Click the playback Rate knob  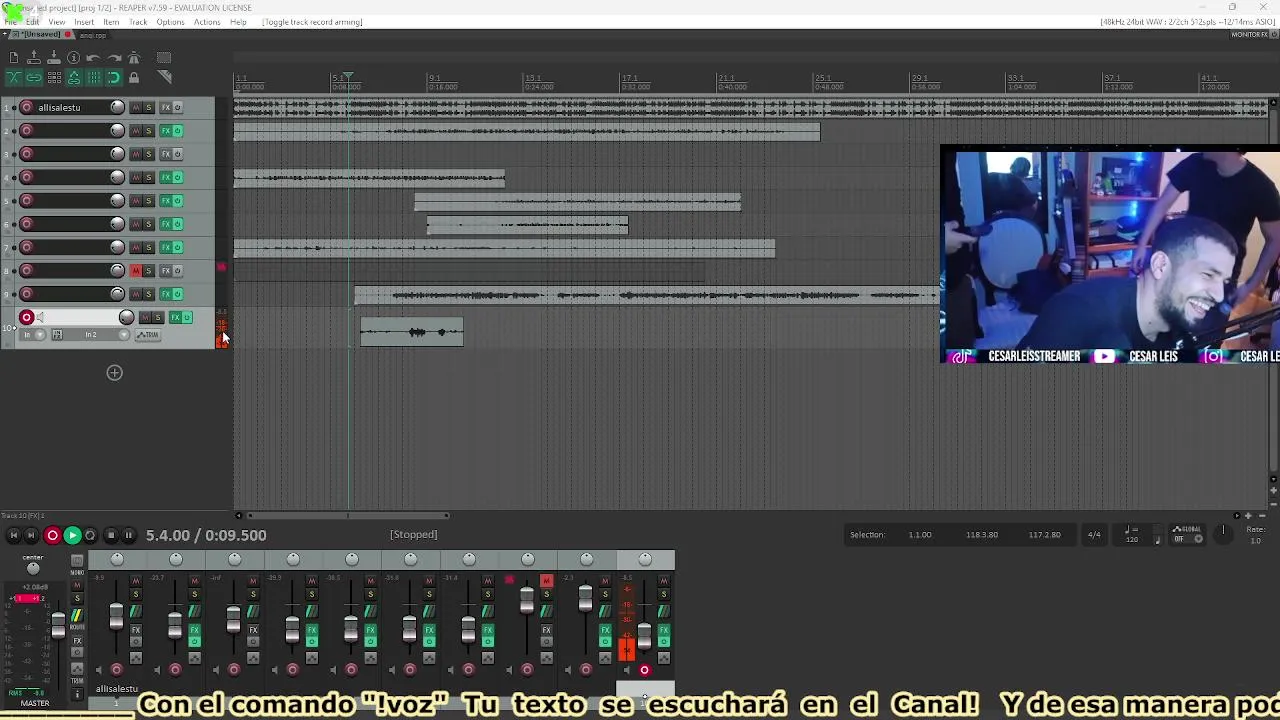point(1223,533)
